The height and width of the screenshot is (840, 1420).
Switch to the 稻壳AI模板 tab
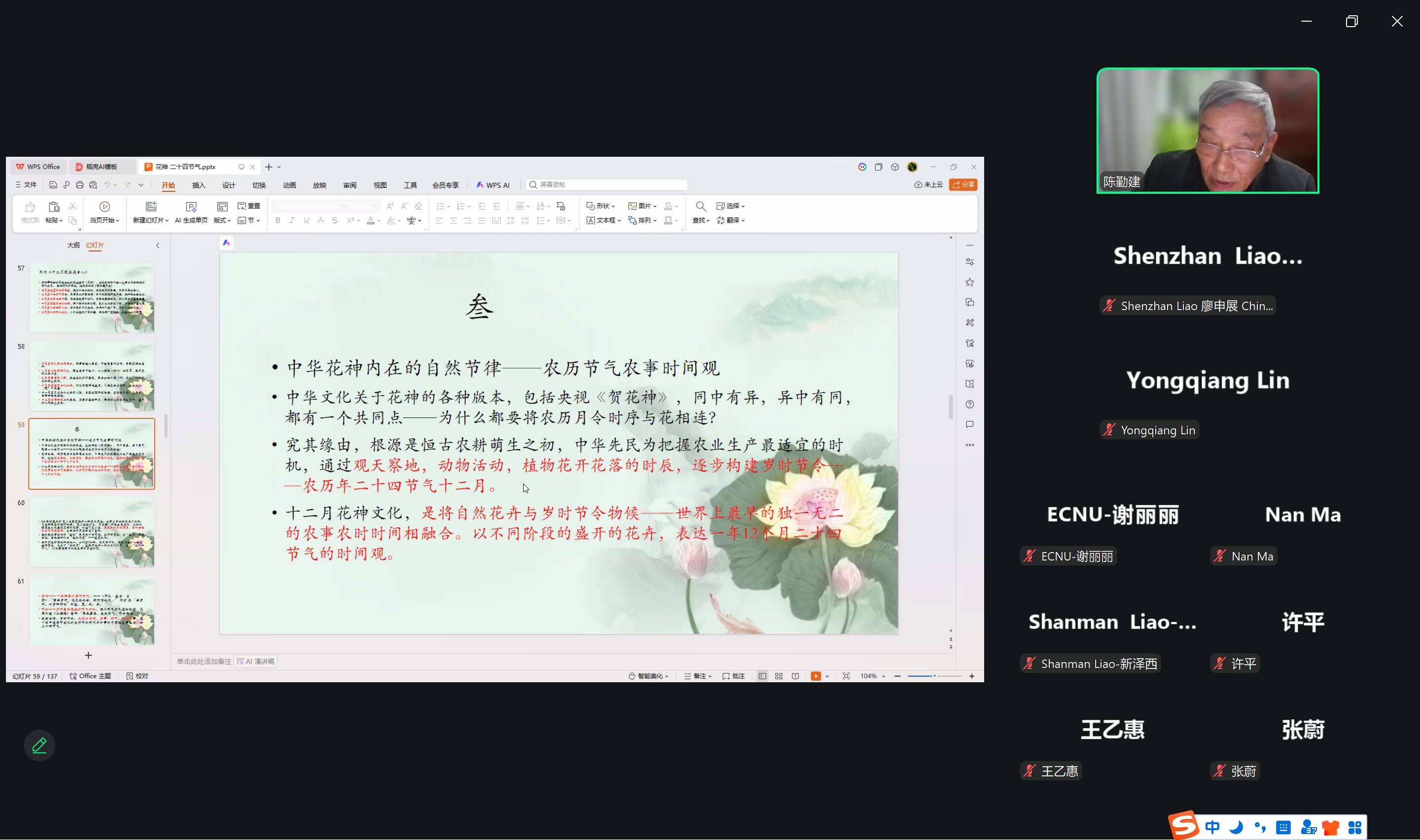pos(102,167)
